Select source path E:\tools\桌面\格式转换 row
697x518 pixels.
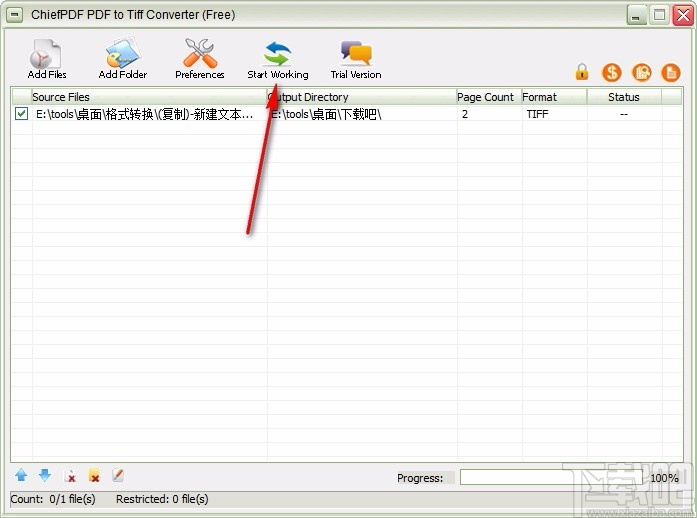(144, 114)
